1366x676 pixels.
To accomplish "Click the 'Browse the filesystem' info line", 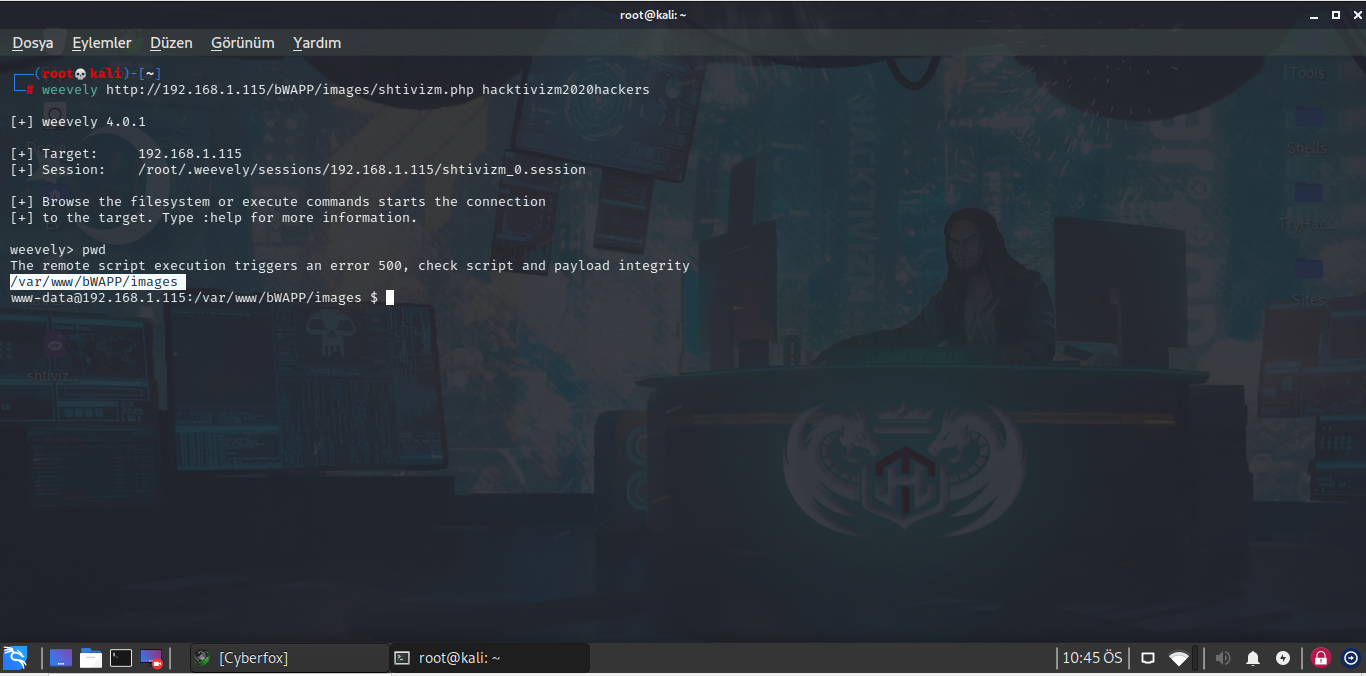I will 278,202.
